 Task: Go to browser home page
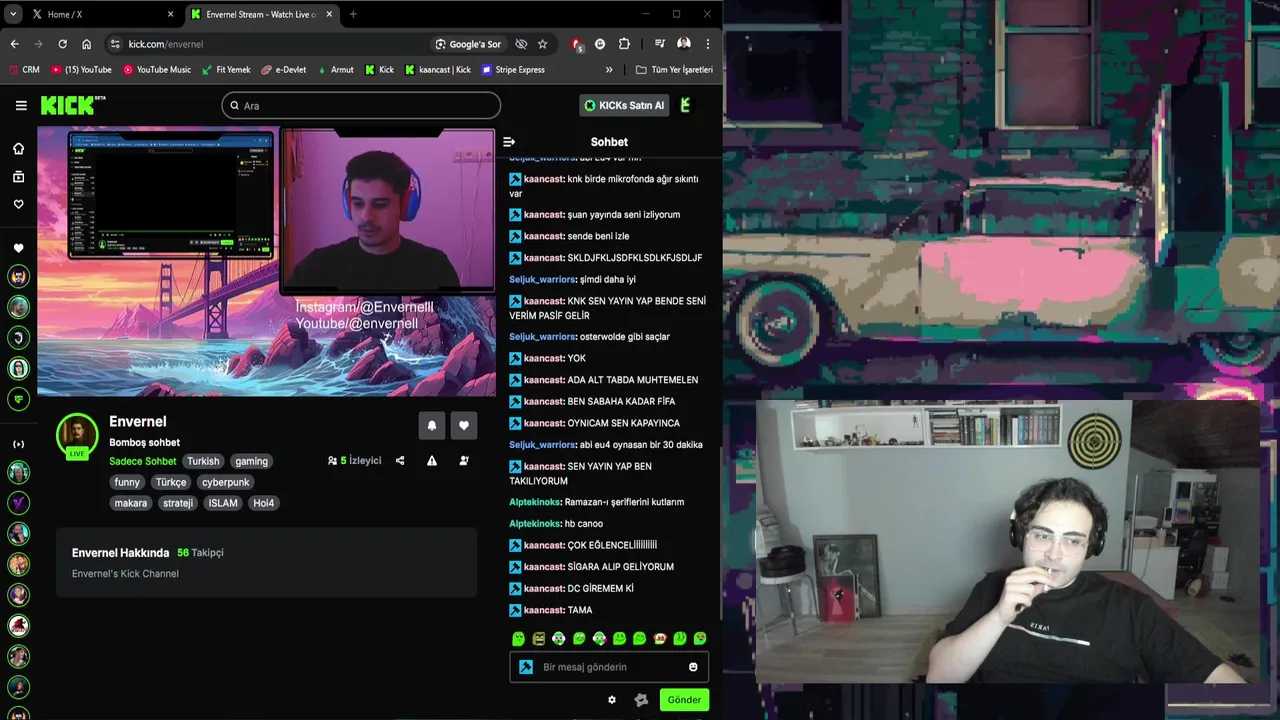point(86,44)
